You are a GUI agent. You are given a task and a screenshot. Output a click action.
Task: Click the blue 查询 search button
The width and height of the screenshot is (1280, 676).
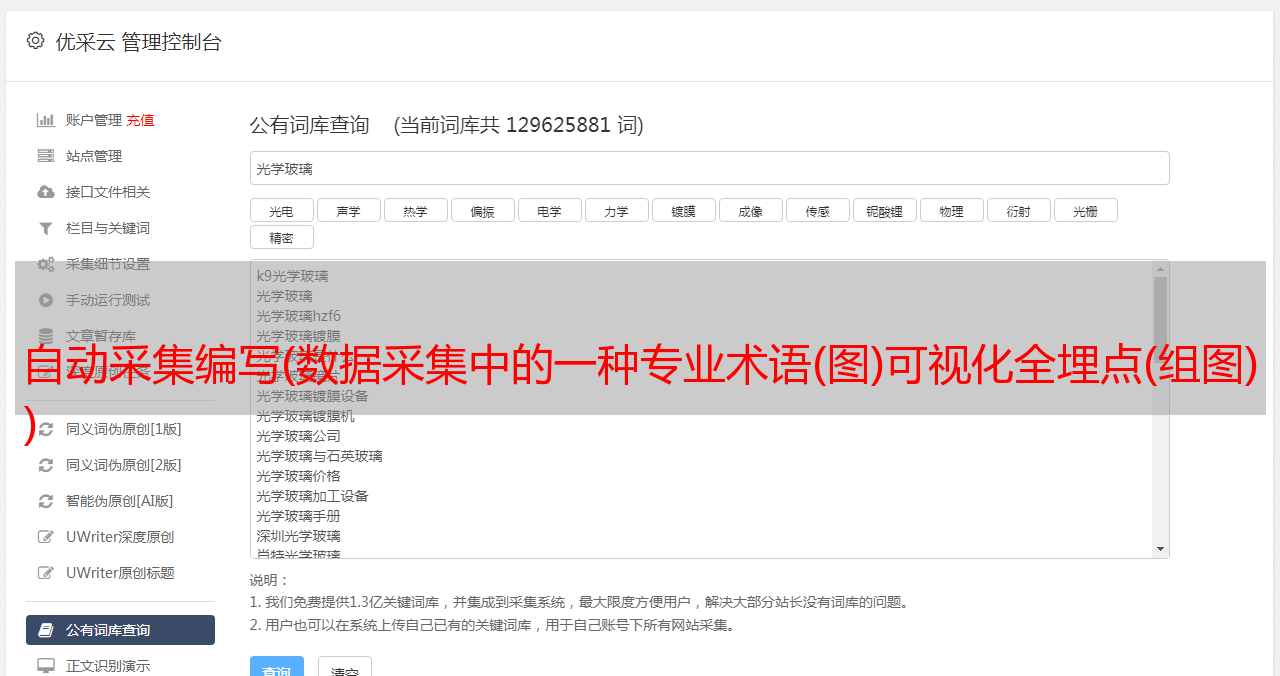276,666
